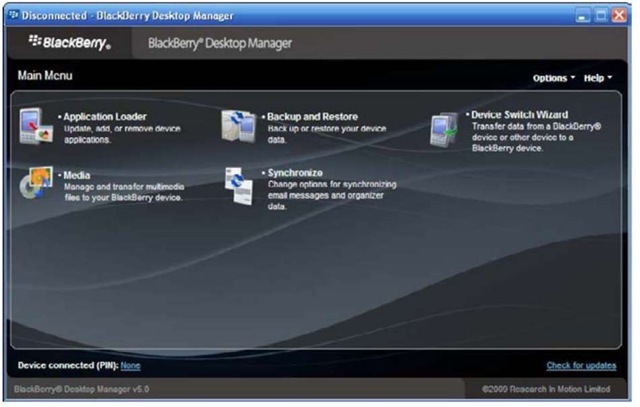Click 'Update, add, or remove device applications' text
The height and width of the screenshot is (407, 640).
(122, 134)
